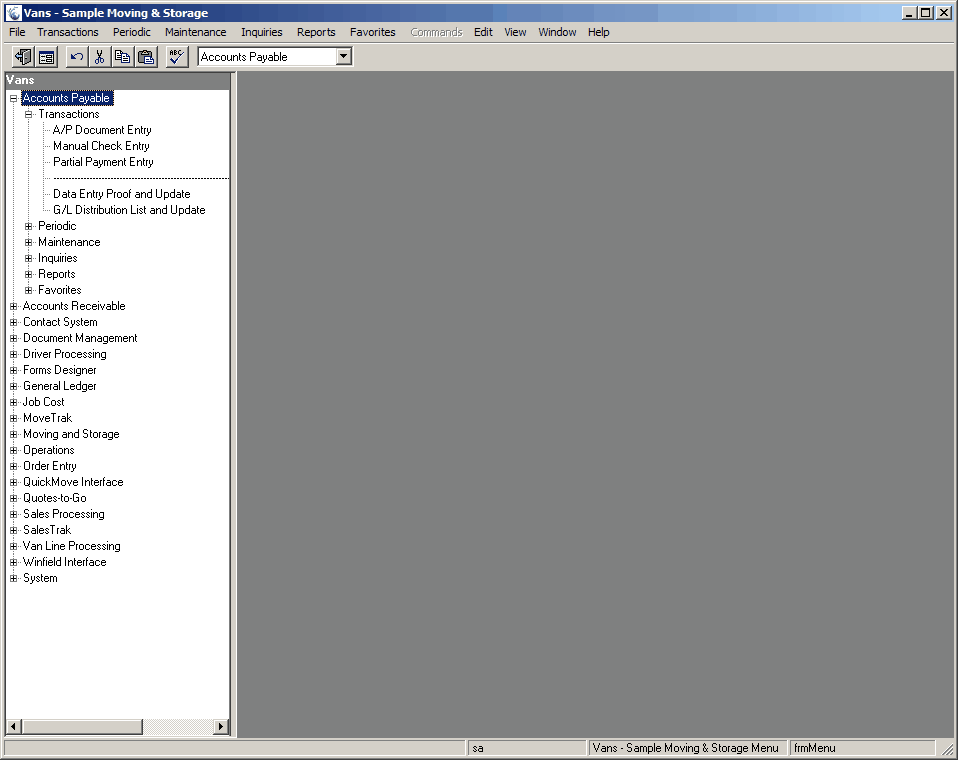958x760 pixels.
Task: Click the tree scrollbar right arrow
Action: coord(221,726)
